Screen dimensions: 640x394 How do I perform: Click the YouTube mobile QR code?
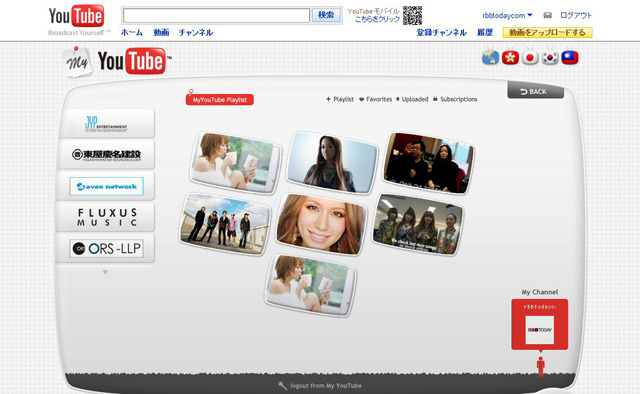(x=412, y=16)
